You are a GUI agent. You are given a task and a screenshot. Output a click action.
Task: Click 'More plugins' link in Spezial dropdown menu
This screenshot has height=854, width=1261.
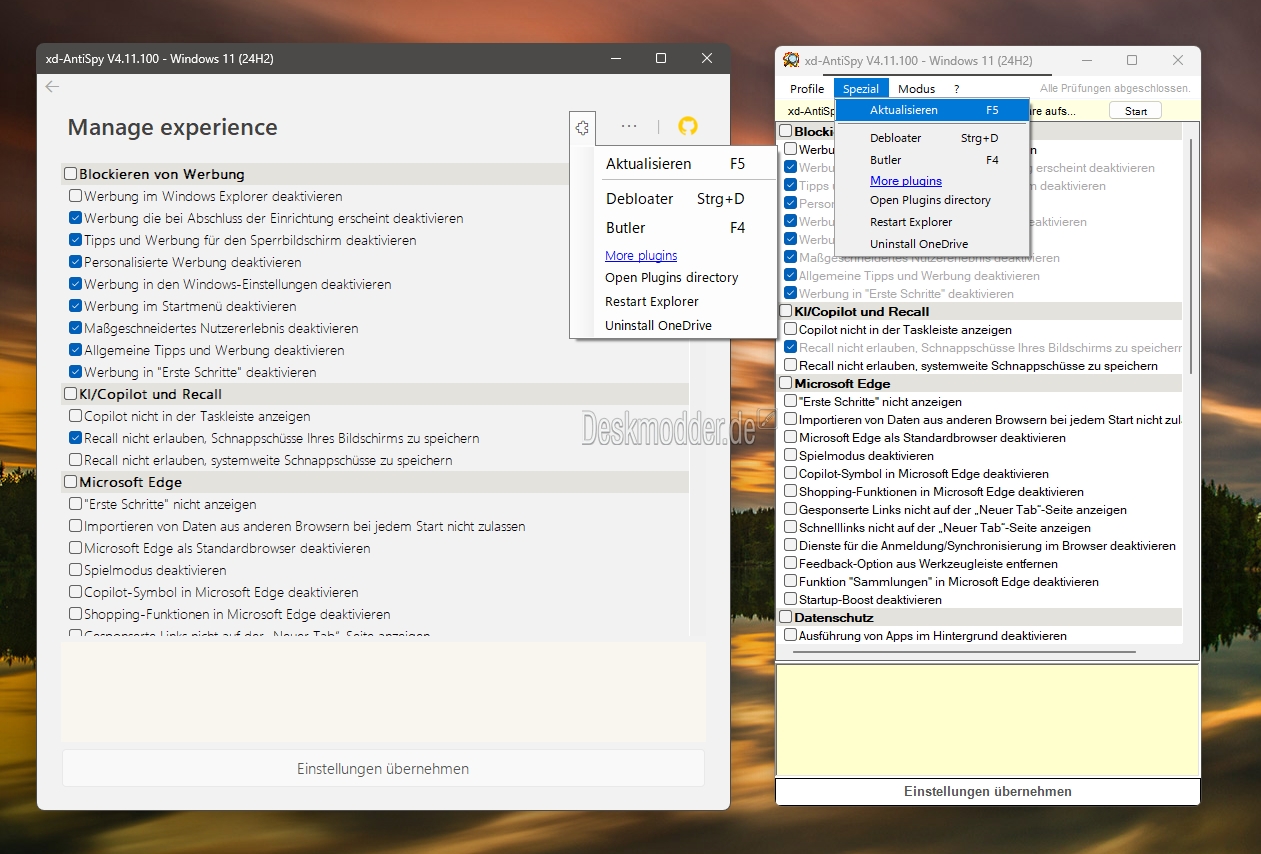906,181
